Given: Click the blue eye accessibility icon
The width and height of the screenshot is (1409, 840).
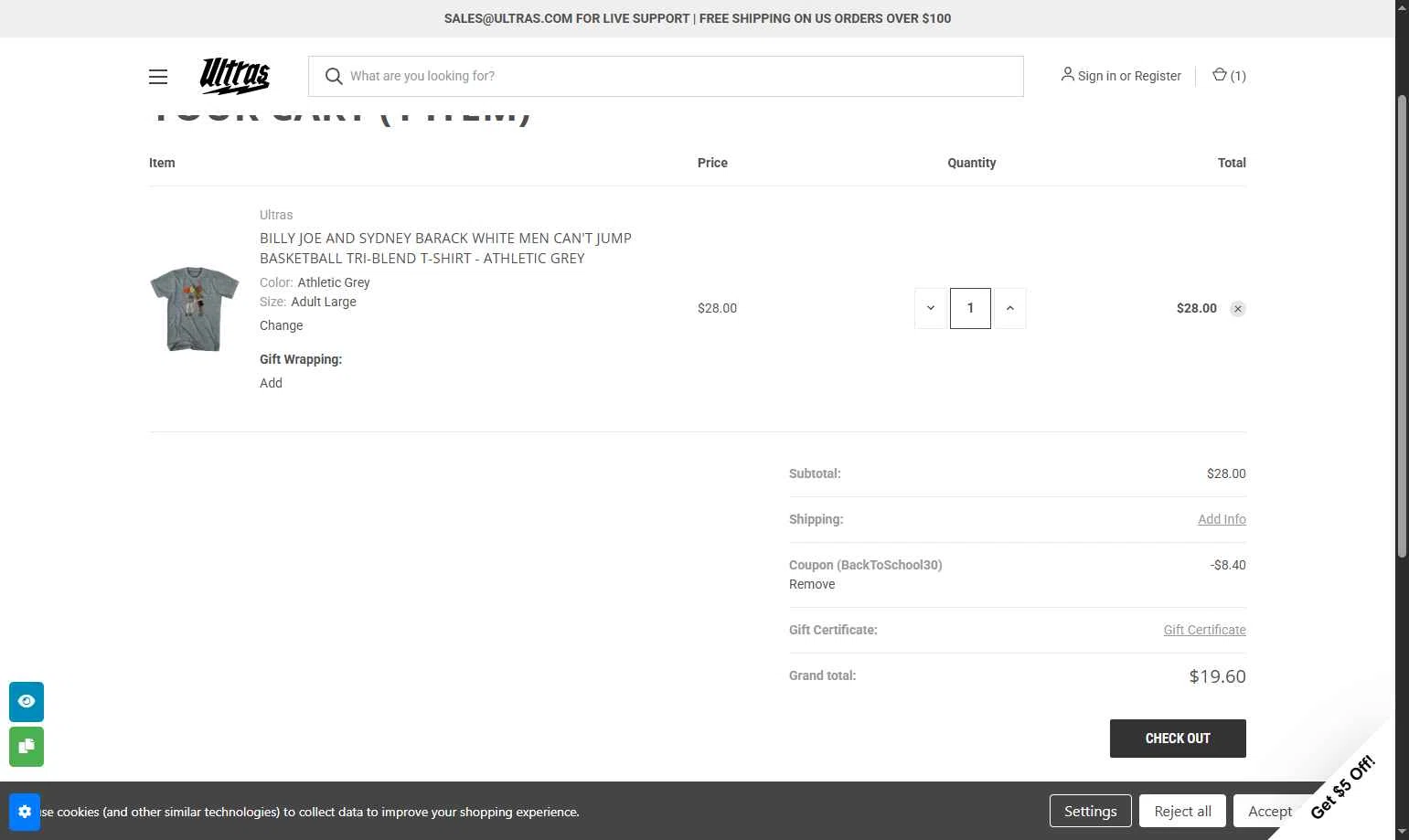Looking at the screenshot, I should (27, 701).
